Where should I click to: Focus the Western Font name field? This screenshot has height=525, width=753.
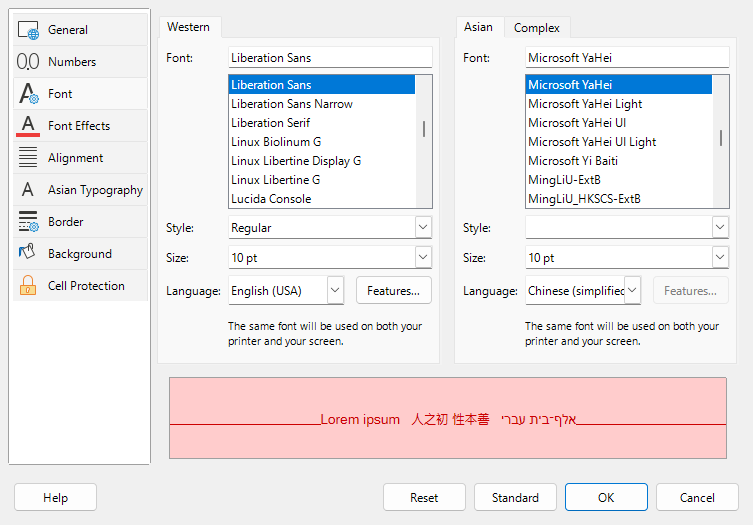tap(330, 58)
